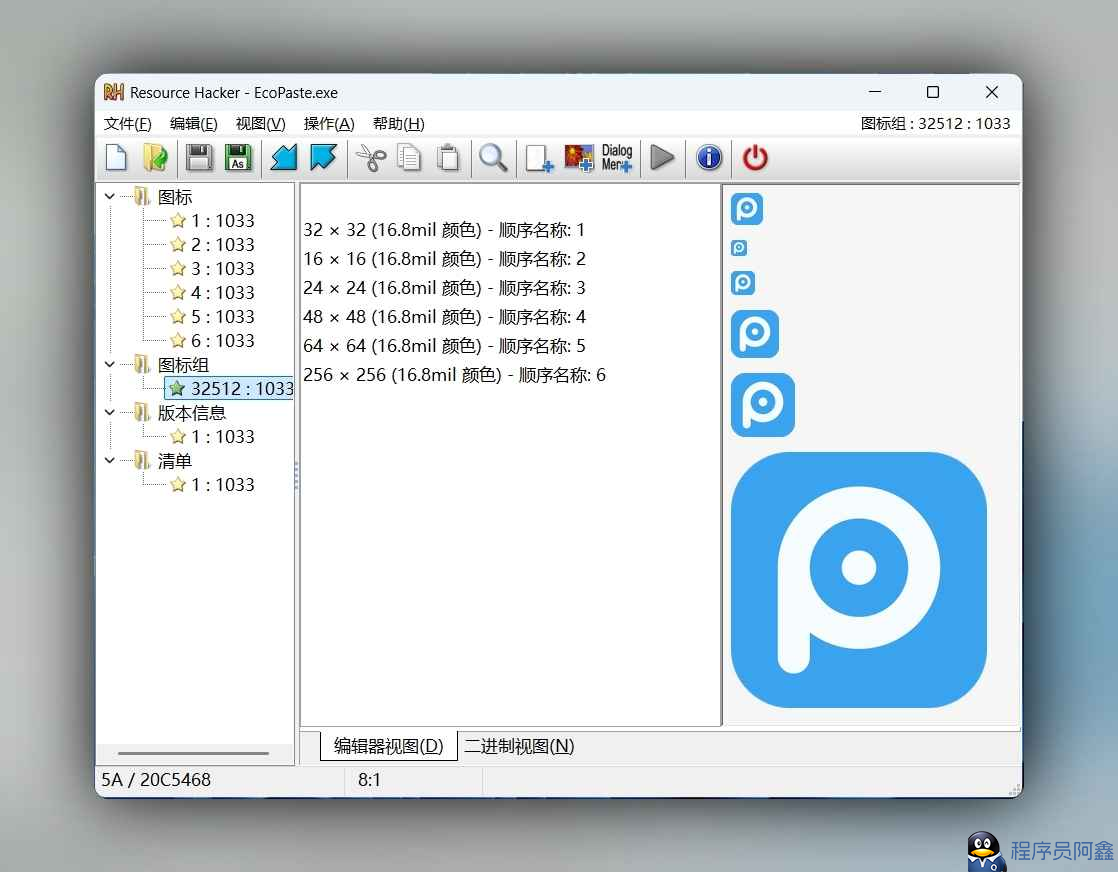
Task: Click the add image resource icon
Action: (x=579, y=158)
